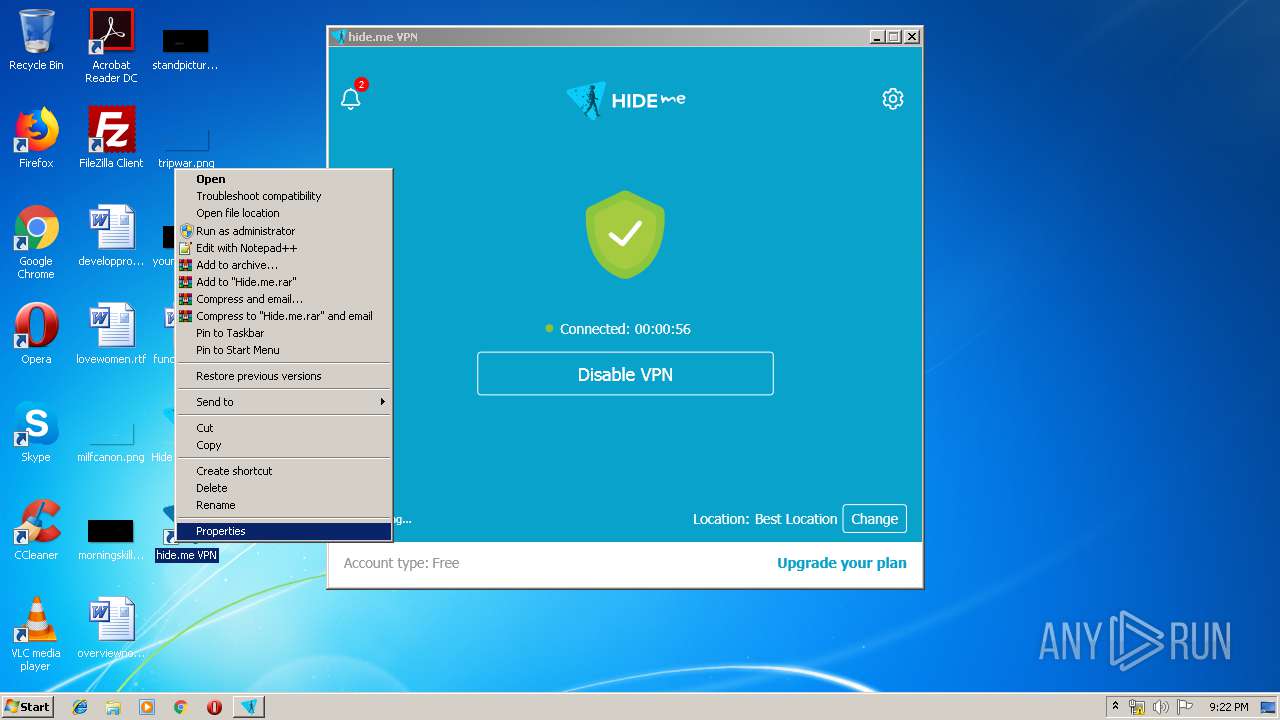Choose Rename from the context menu
1280x720 pixels.
tap(284, 505)
